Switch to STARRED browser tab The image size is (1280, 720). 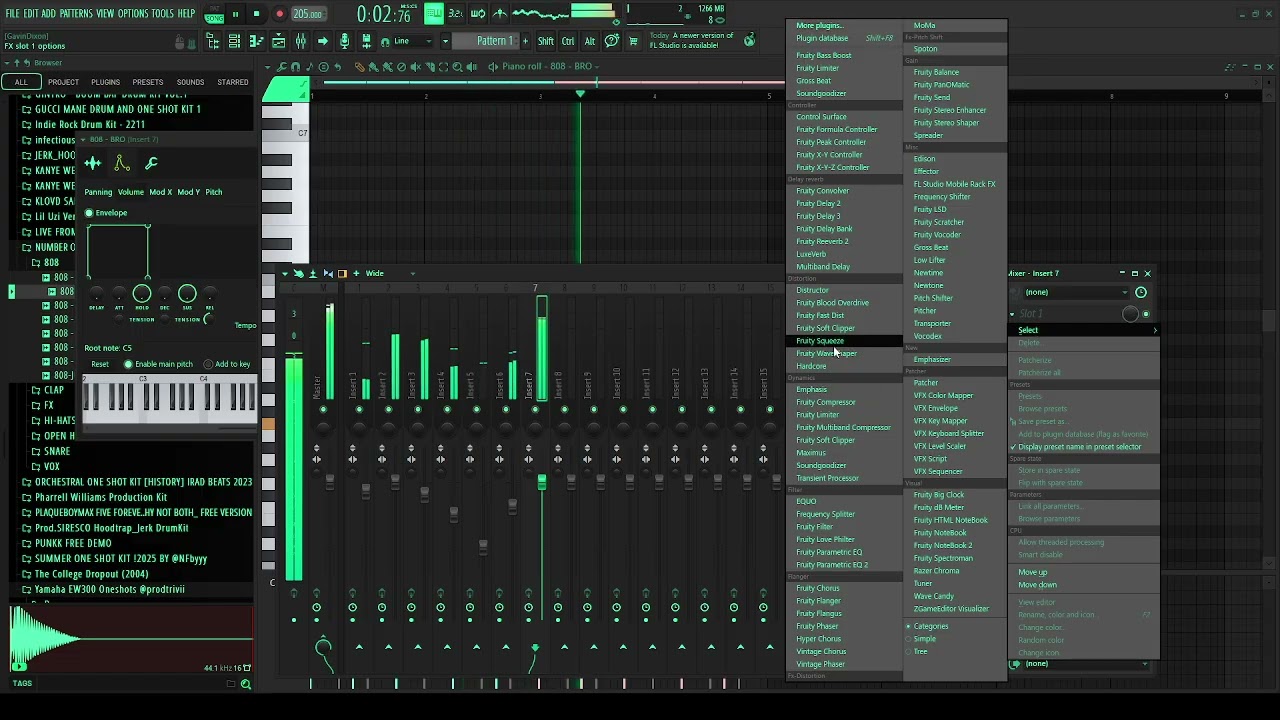(233, 82)
